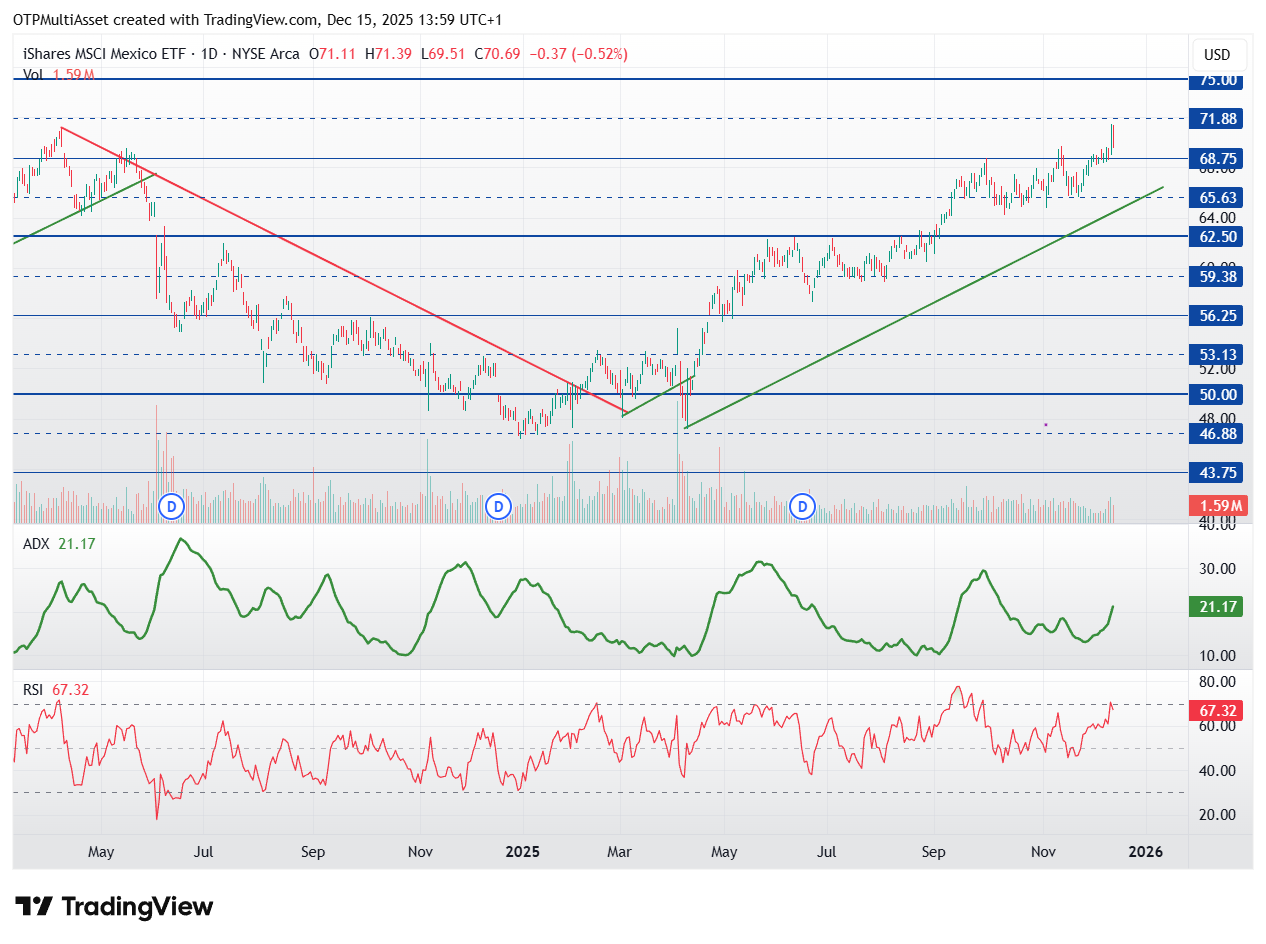Select the Vol indicator legend
The image size is (1266, 944).
(33, 74)
